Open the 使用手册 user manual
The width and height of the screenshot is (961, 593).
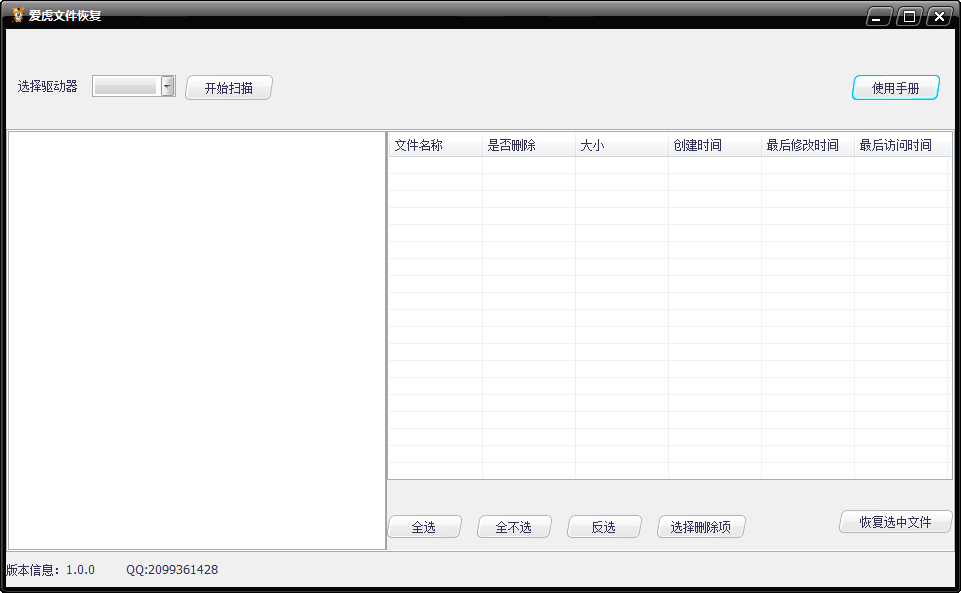(x=895, y=87)
